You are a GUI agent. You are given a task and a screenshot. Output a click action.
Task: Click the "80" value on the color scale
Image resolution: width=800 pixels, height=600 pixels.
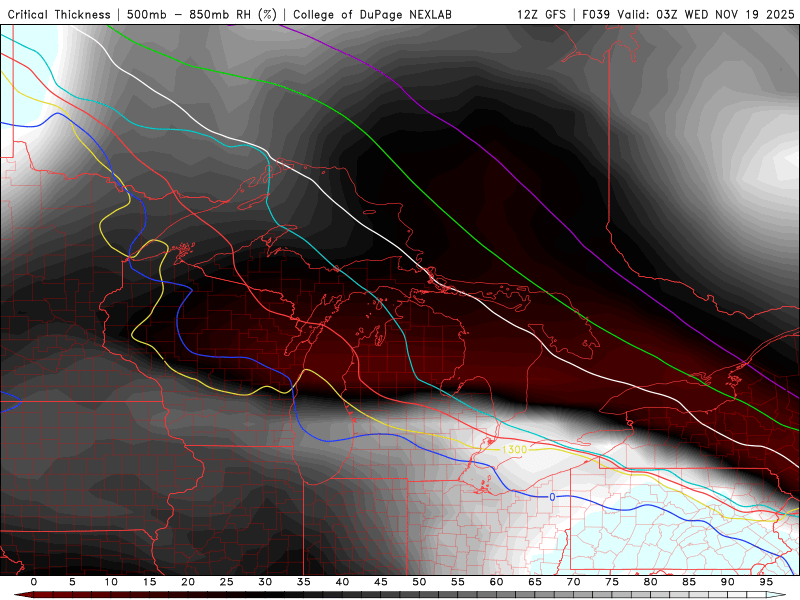pos(650,582)
